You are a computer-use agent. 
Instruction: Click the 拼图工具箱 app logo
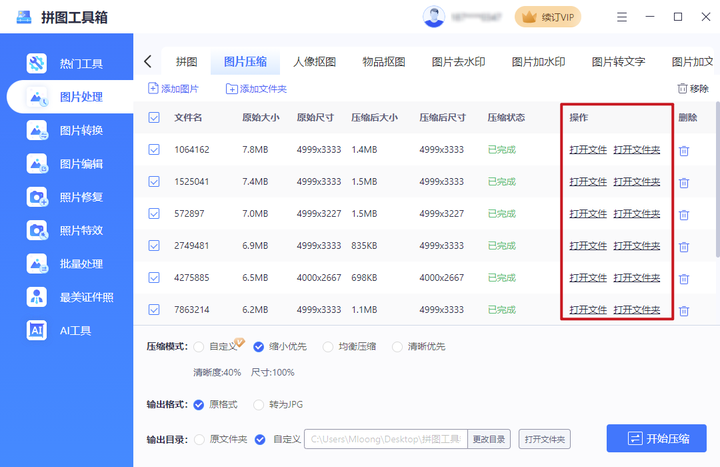click(x=24, y=17)
